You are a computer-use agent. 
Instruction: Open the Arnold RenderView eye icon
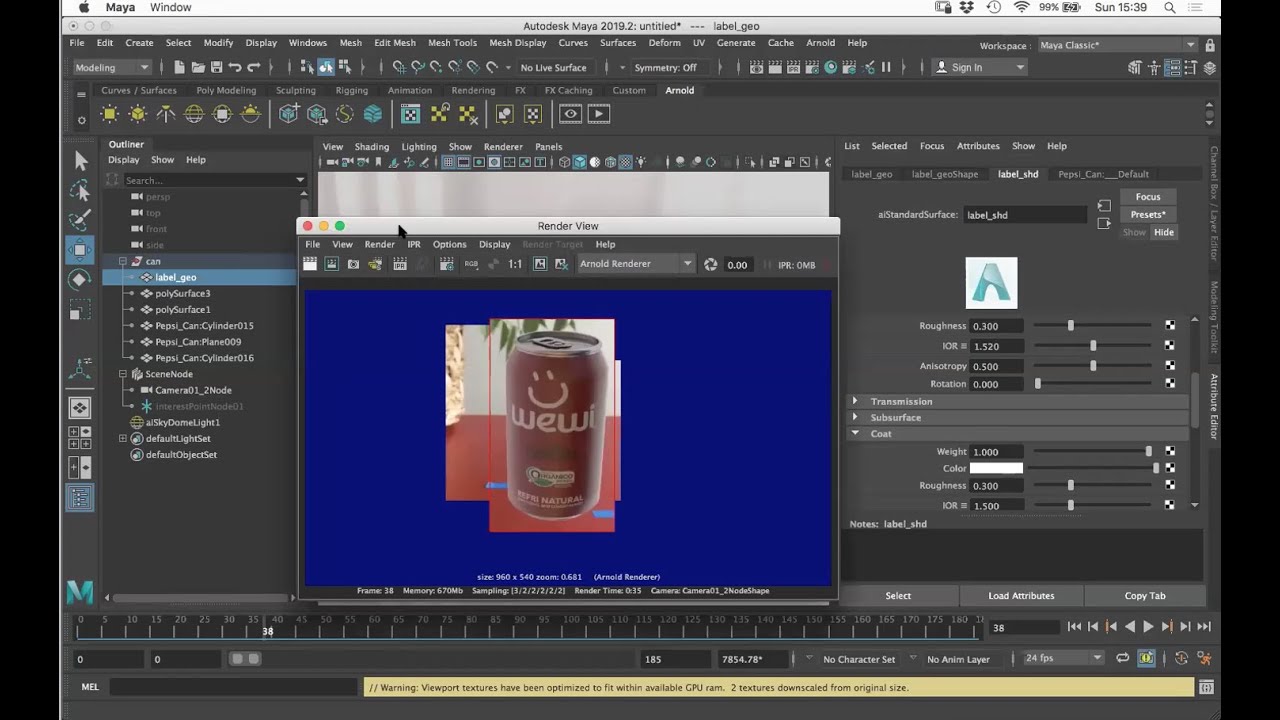pos(571,114)
